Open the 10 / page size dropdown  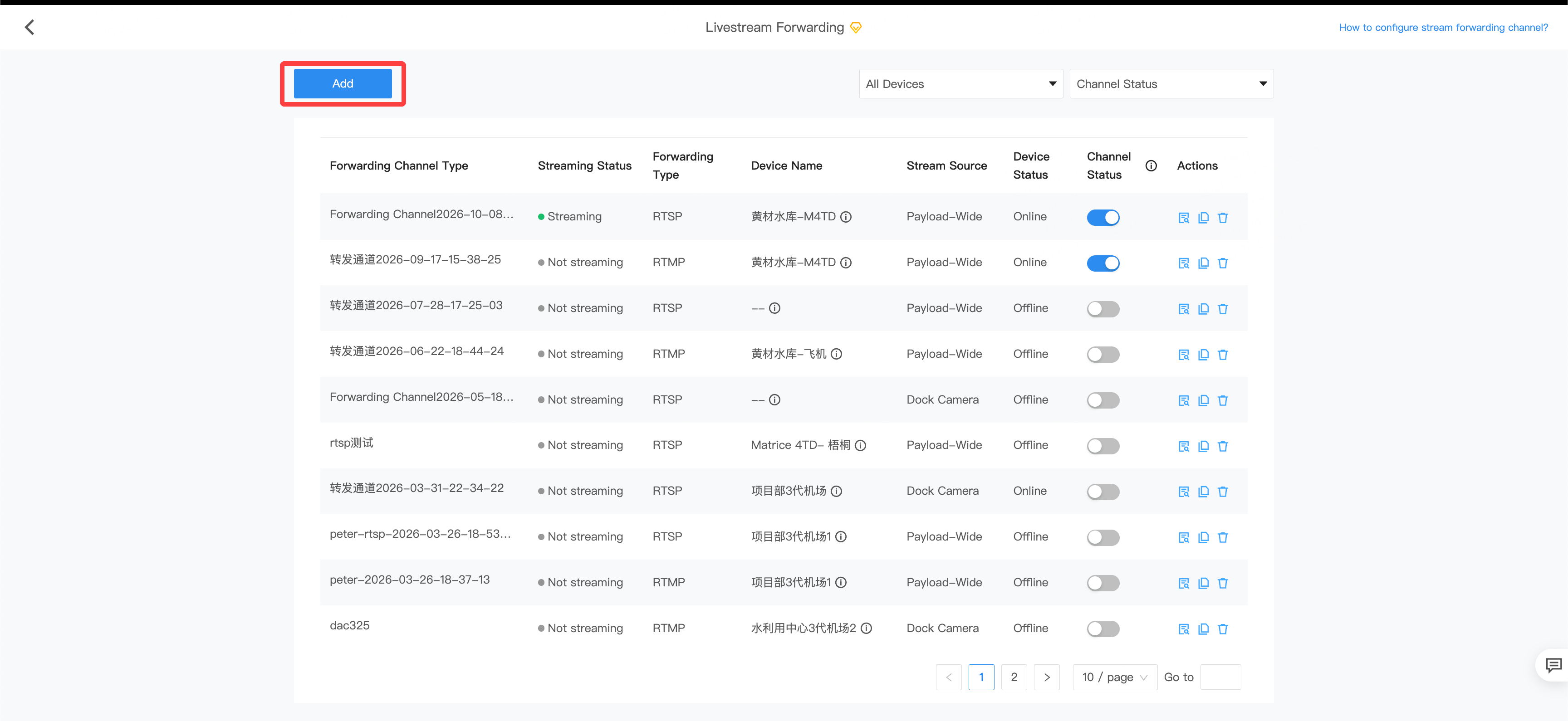[1114, 677]
